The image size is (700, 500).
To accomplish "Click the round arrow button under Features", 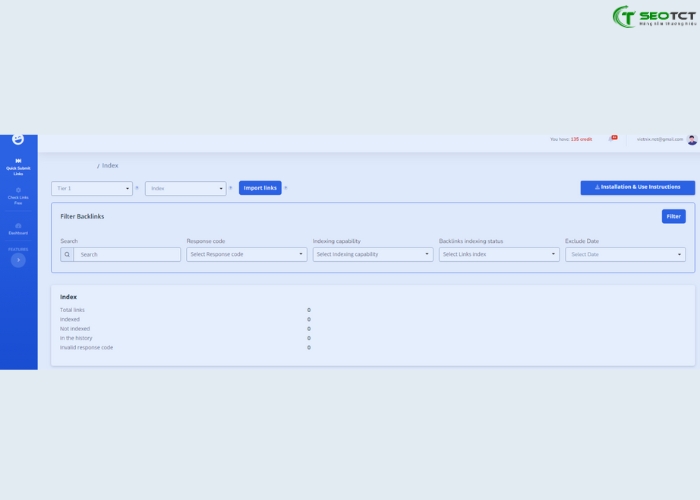I will [18, 260].
